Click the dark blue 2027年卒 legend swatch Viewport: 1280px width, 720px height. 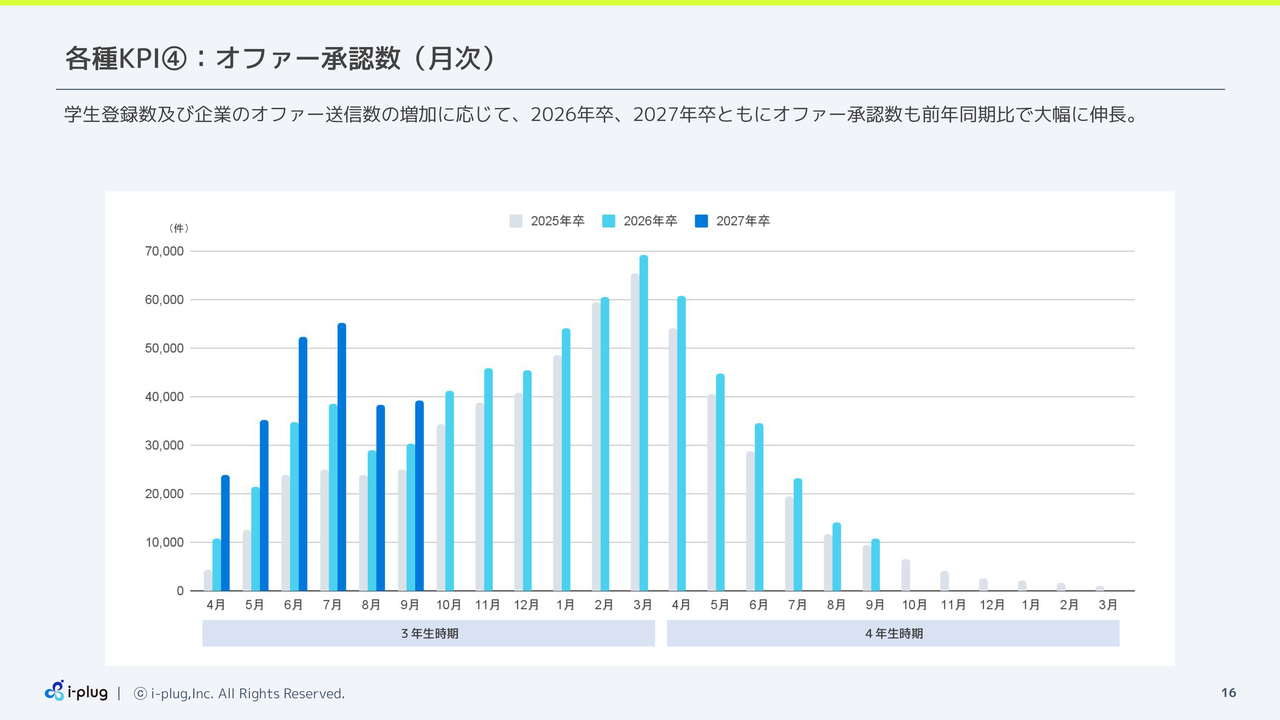(x=701, y=221)
